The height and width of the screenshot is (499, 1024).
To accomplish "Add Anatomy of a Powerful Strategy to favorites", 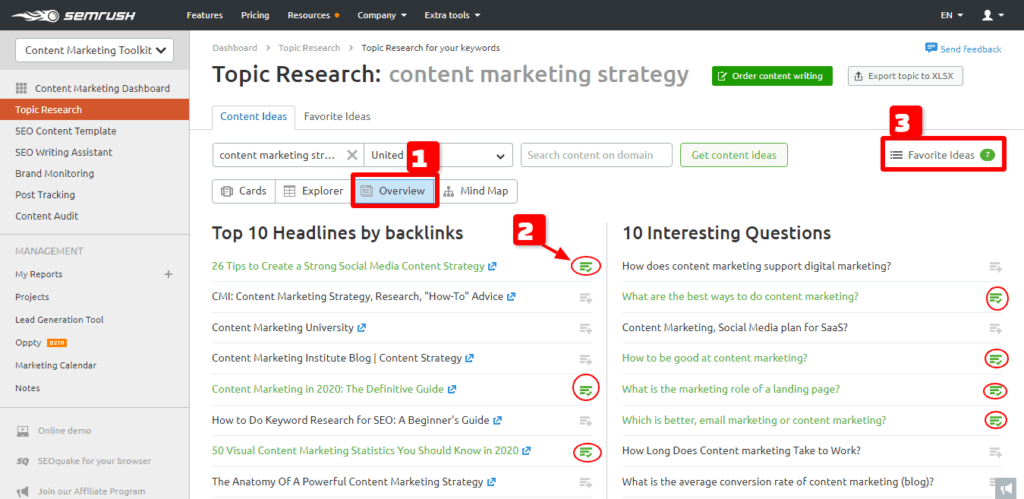I will [585, 483].
